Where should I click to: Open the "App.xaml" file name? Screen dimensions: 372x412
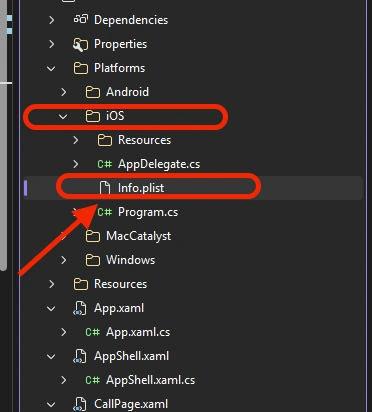(119, 308)
